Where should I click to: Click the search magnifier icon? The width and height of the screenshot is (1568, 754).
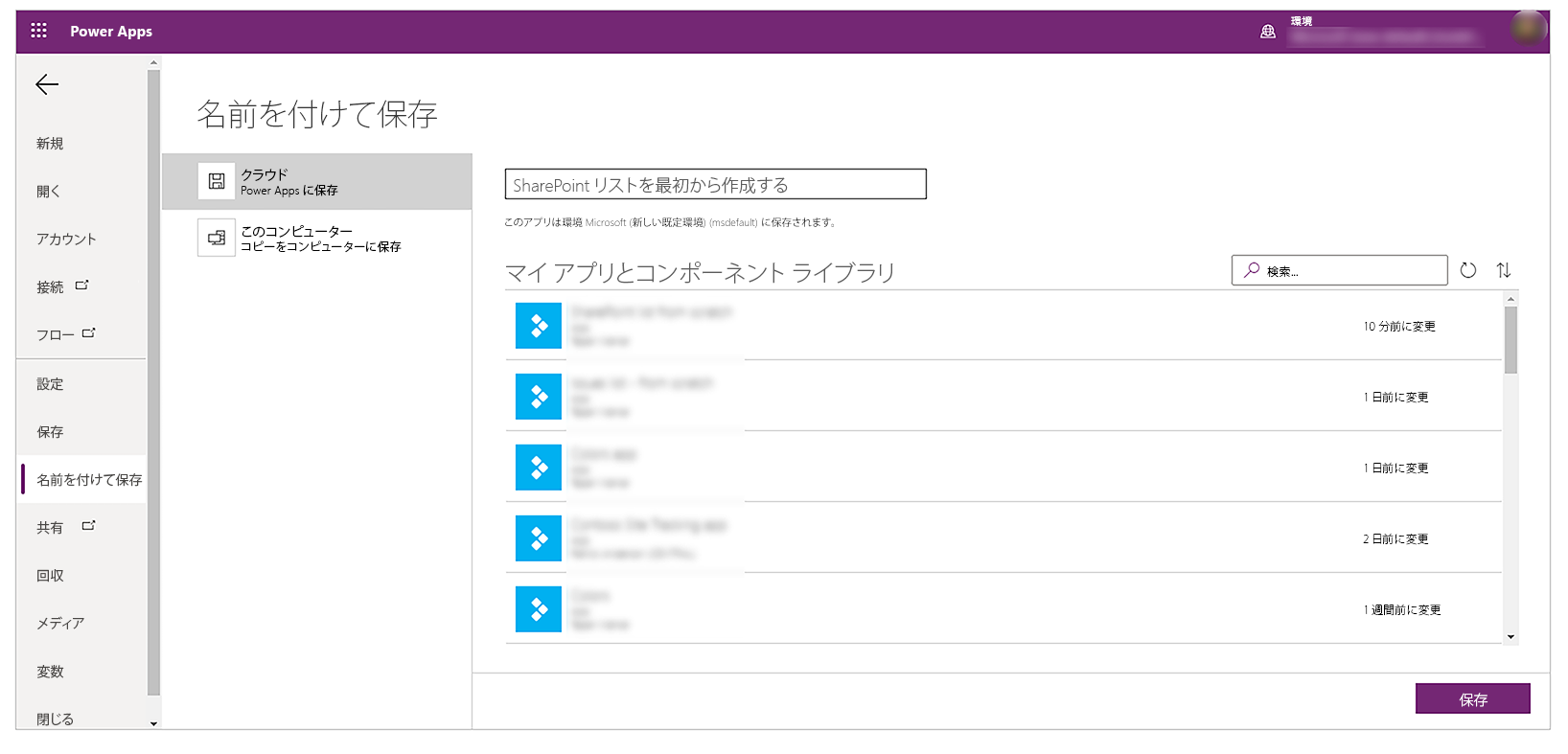tap(1252, 270)
